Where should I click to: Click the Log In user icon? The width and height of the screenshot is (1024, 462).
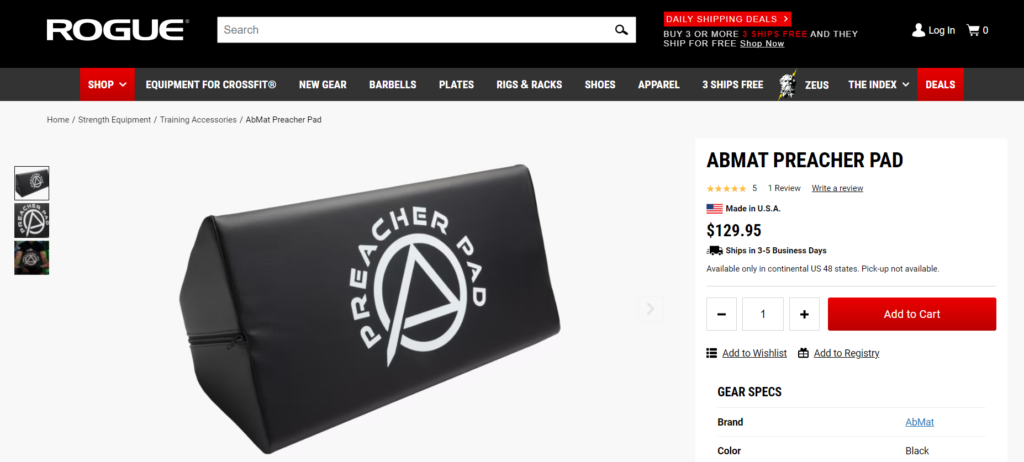918,30
